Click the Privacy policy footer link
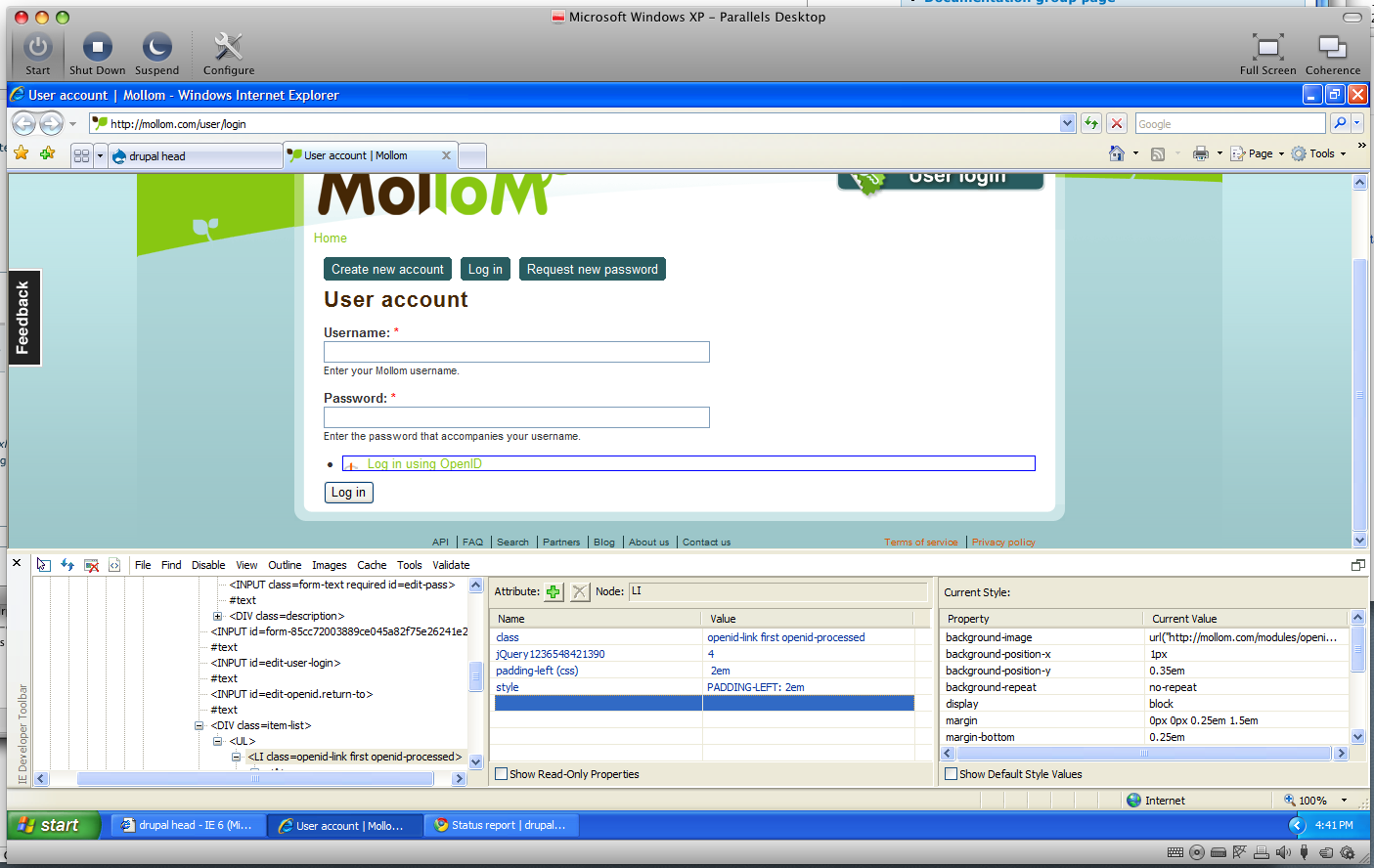 click(x=1003, y=542)
